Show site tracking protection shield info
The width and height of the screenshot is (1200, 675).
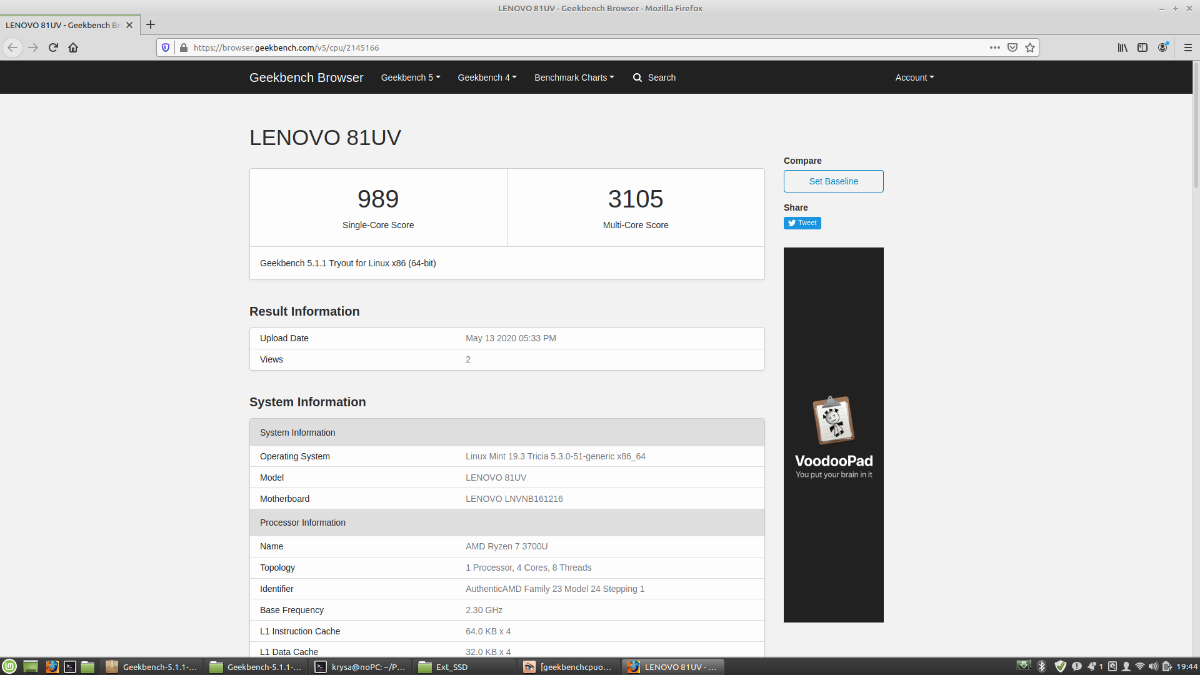tap(166, 47)
